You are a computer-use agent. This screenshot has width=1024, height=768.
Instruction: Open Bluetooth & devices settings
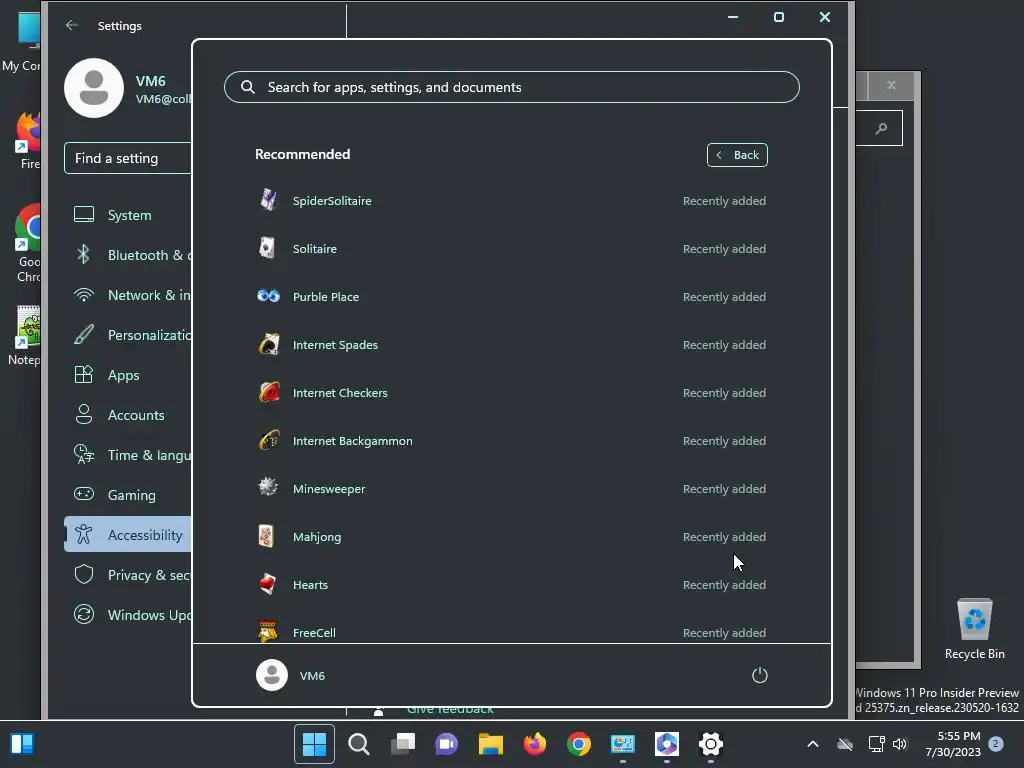(128, 255)
